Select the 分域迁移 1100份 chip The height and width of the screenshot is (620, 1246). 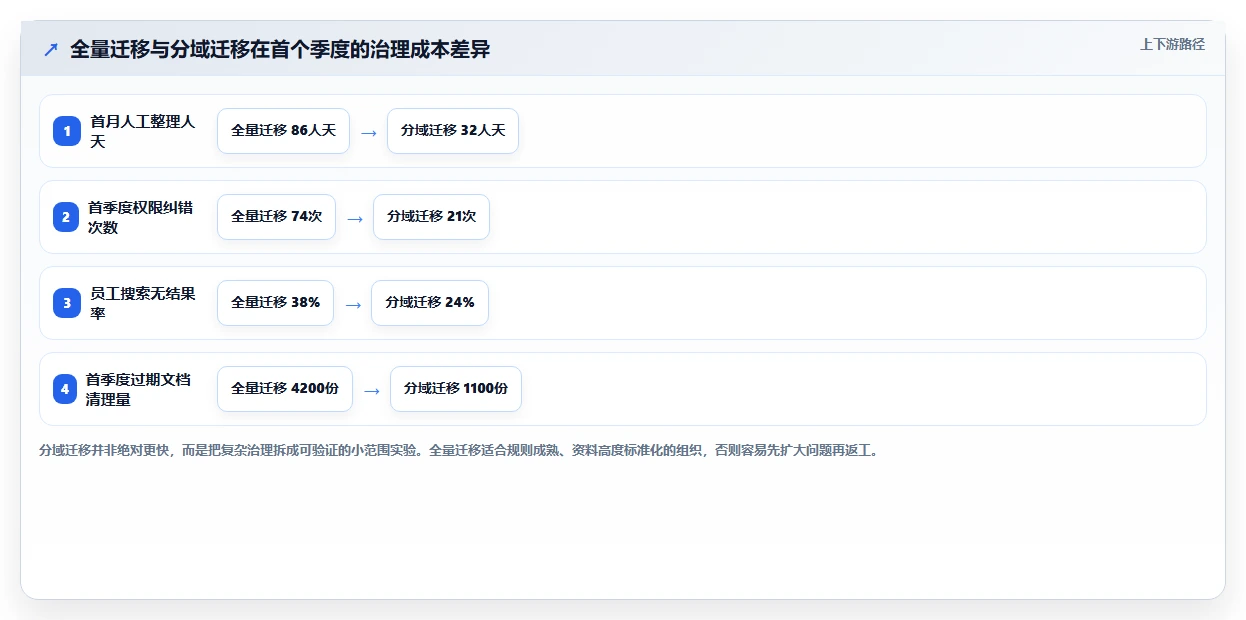point(456,389)
